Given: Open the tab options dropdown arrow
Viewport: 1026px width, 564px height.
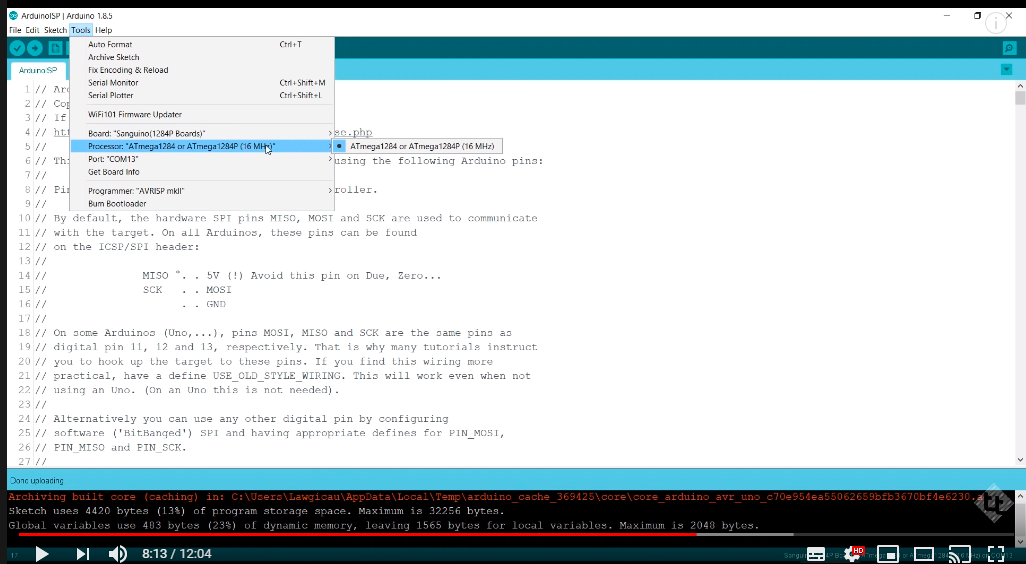Looking at the screenshot, I should [x=1006, y=69].
